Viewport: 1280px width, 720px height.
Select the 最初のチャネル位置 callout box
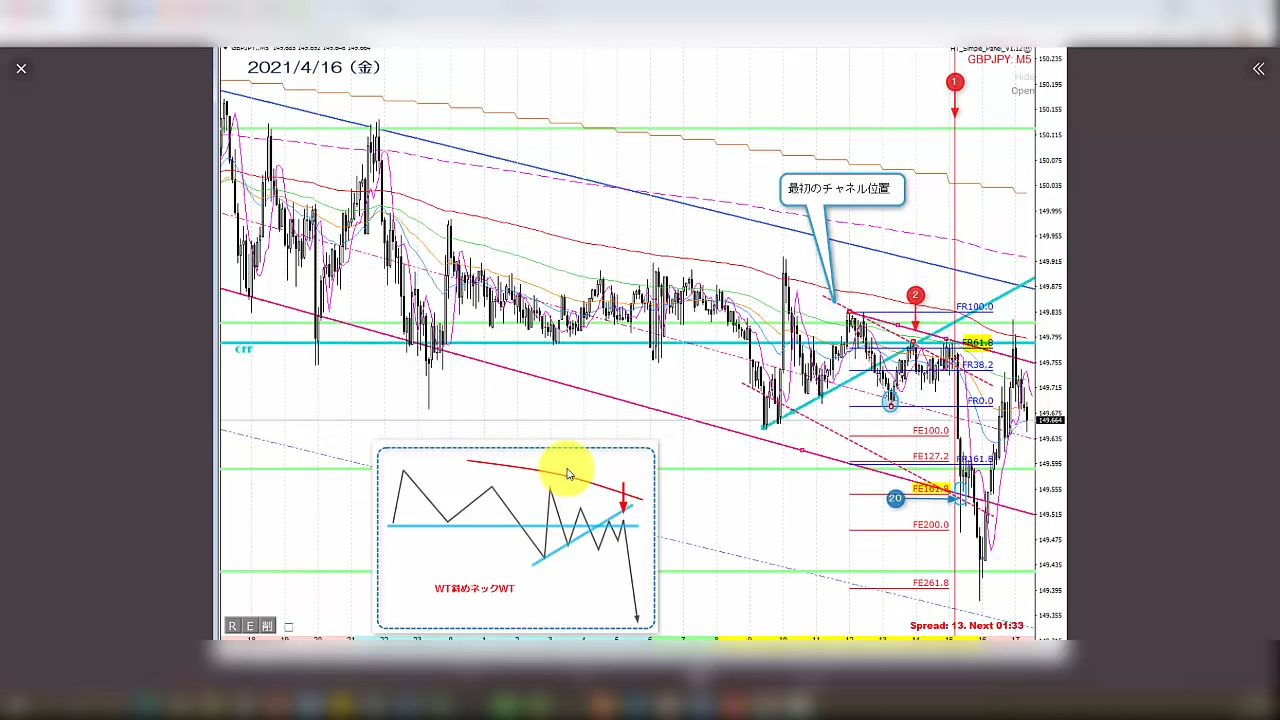click(842, 189)
